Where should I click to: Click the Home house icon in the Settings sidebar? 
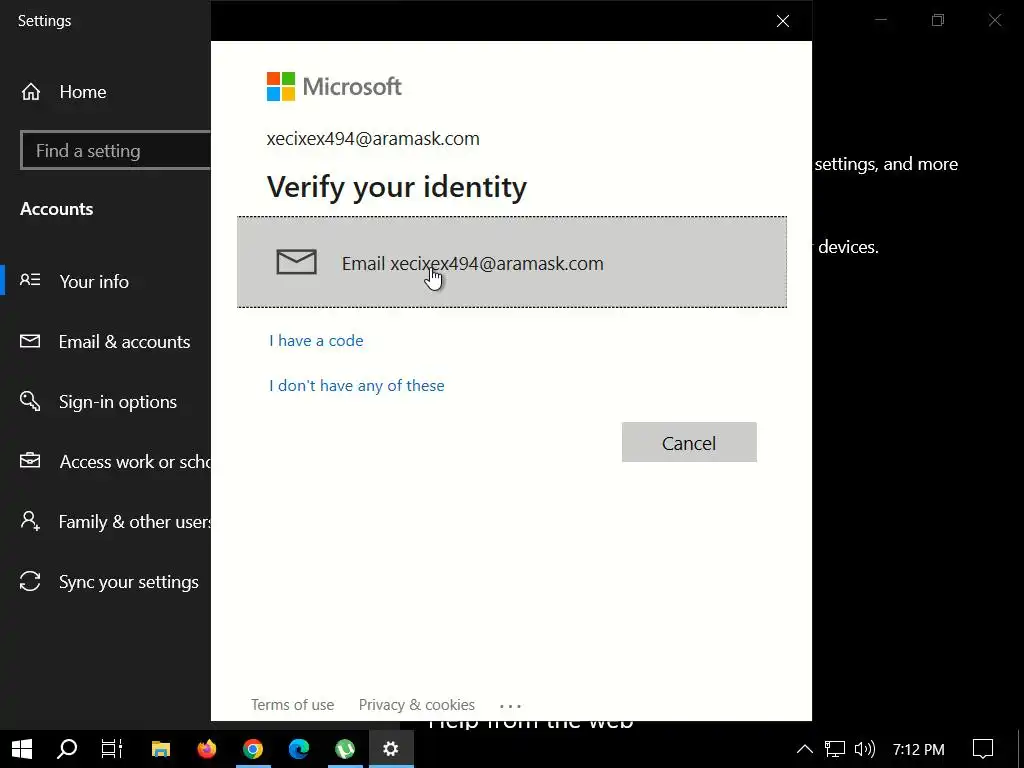pyautogui.click(x=31, y=92)
